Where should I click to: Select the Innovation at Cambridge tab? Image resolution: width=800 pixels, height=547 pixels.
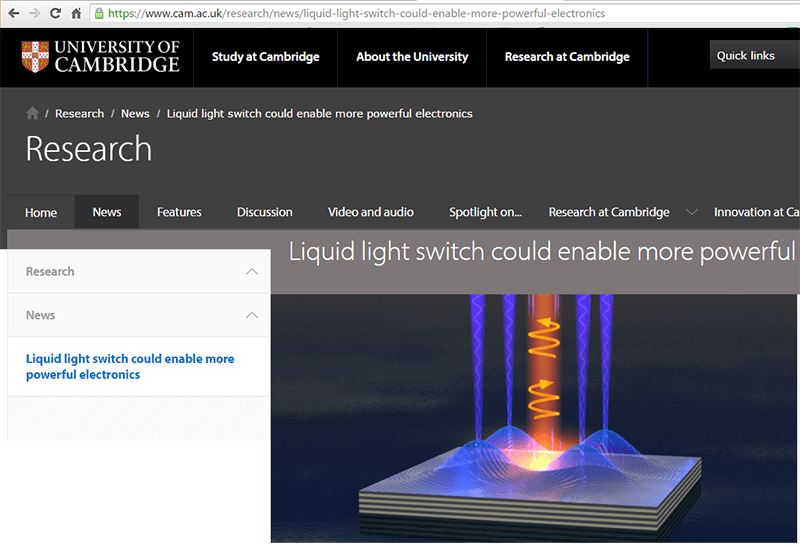click(x=757, y=212)
